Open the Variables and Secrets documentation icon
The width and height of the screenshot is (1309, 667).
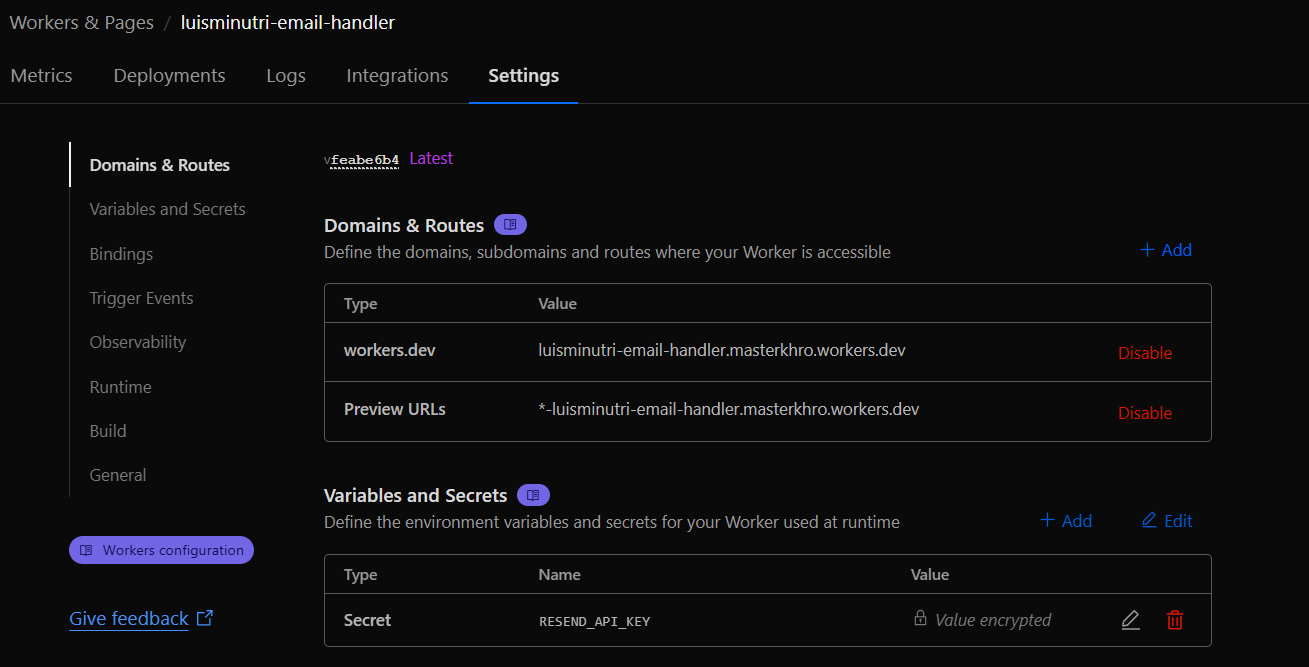pyautogui.click(x=533, y=495)
